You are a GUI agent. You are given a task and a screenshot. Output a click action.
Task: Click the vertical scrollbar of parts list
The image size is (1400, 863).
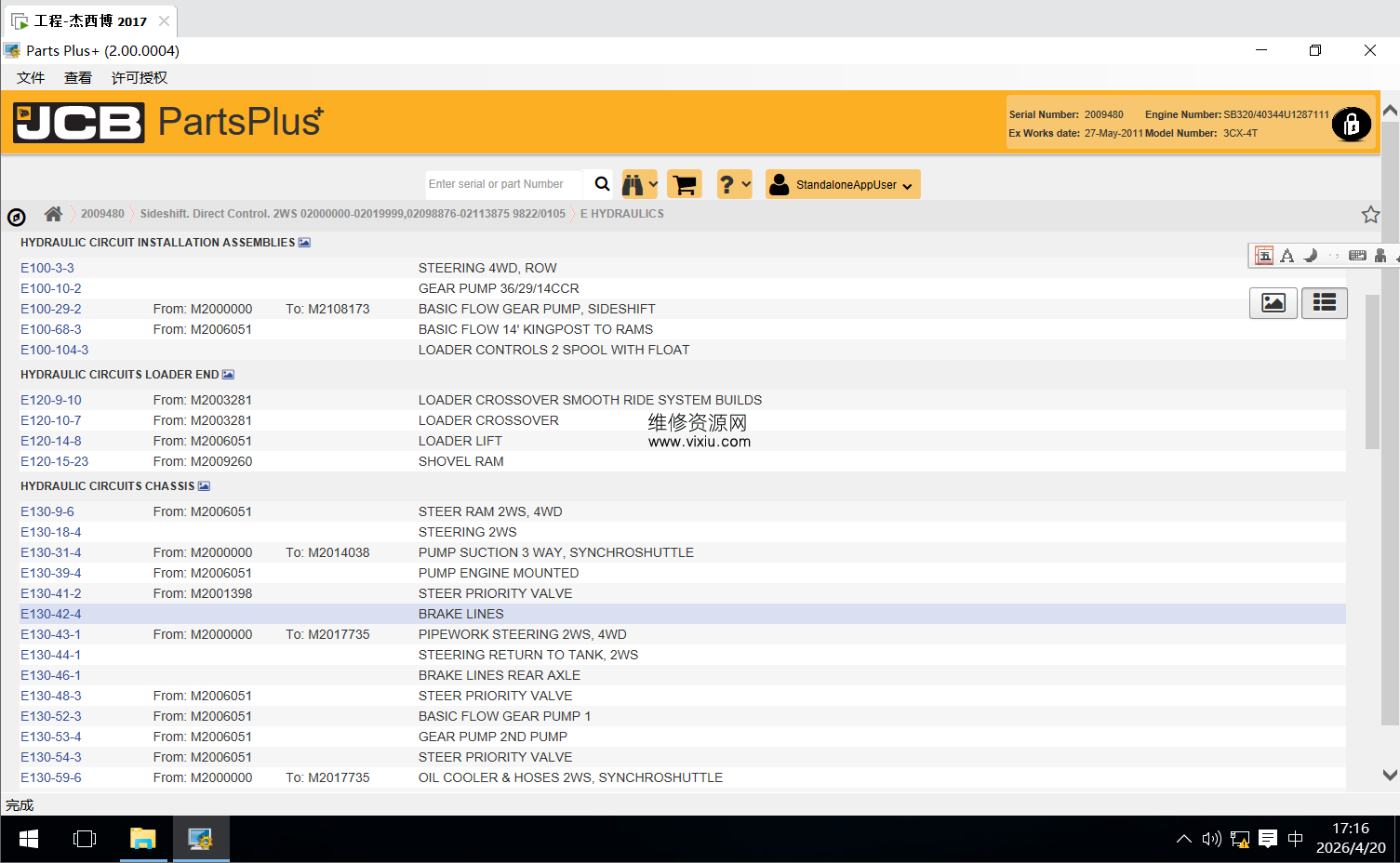(x=1372, y=372)
